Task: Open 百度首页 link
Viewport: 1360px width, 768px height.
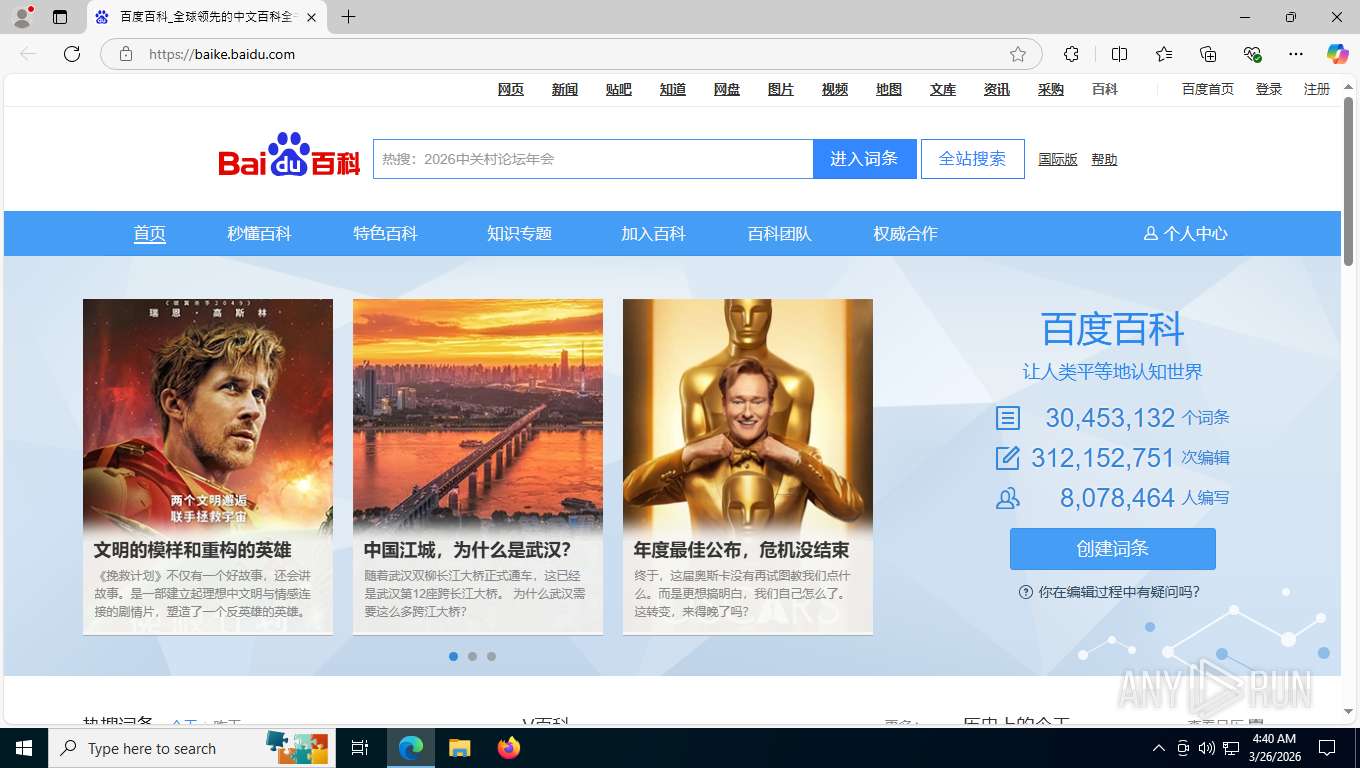Action: tap(1208, 89)
